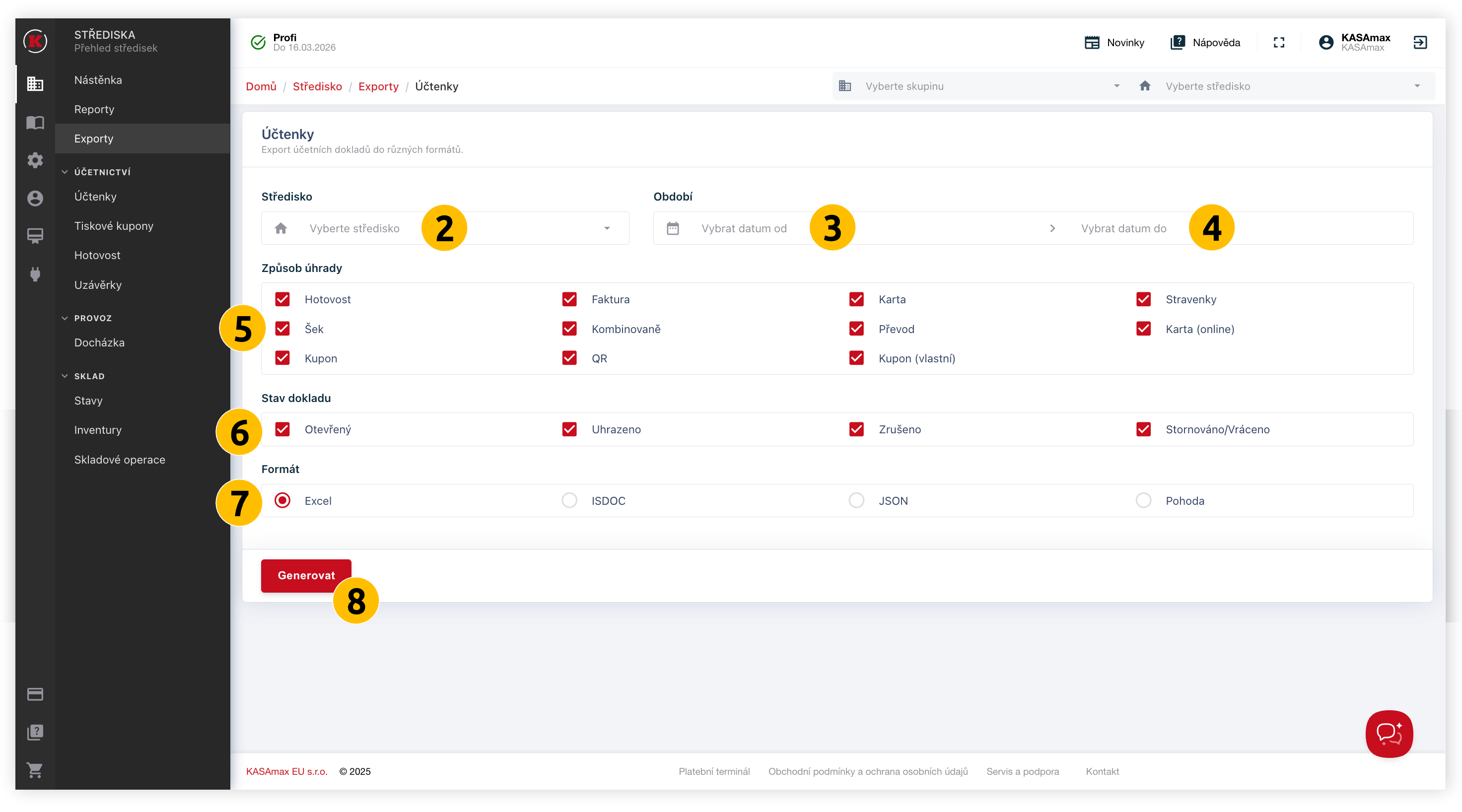Uncheck the Zrušeno document status
This screenshot has width=1462, height=812.
tap(856, 429)
